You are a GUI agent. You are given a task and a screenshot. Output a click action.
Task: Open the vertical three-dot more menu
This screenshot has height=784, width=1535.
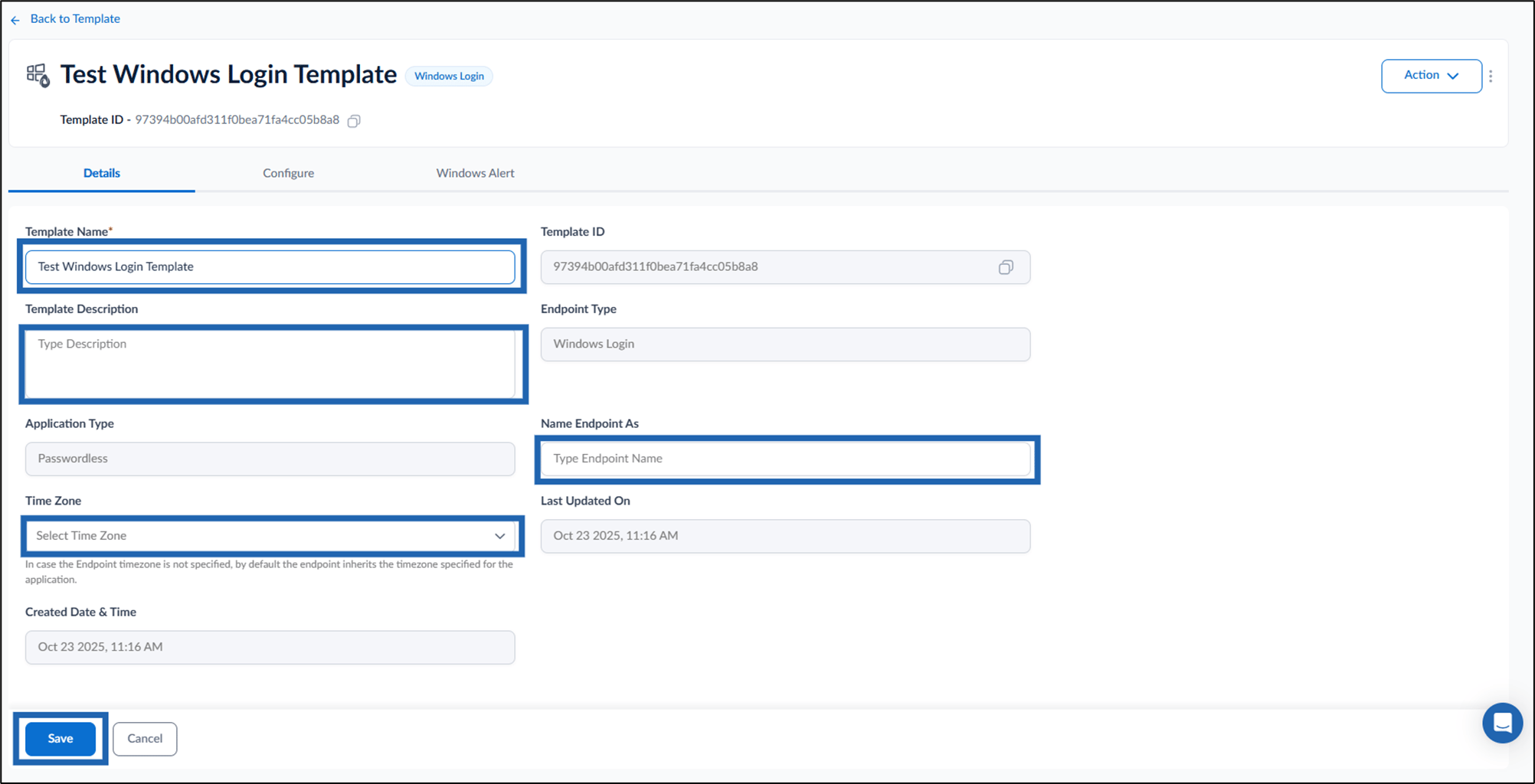point(1491,76)
